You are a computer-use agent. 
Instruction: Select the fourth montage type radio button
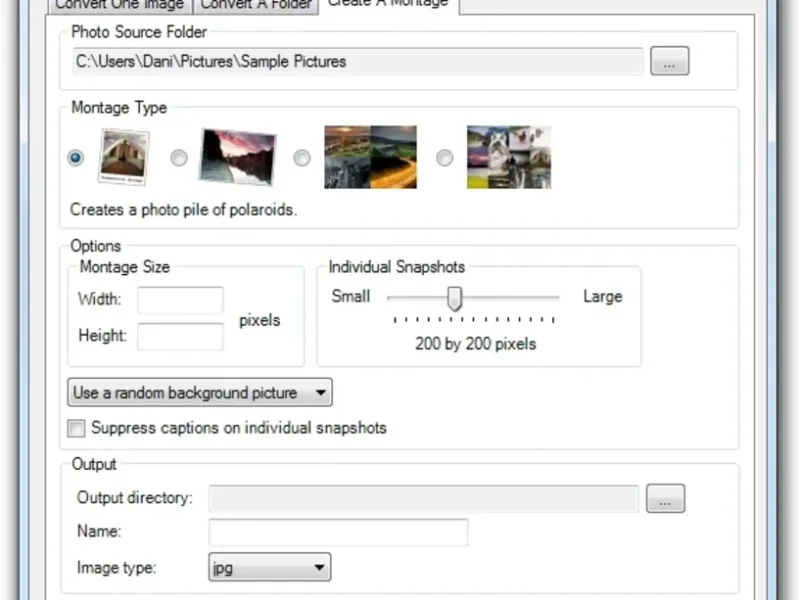(x=445, y=158)
